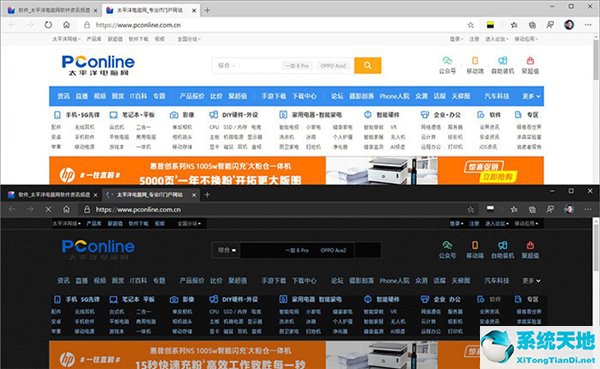Click the orange search button
The height and width of the screenshot is (369, 600).
tap(367, 65)
